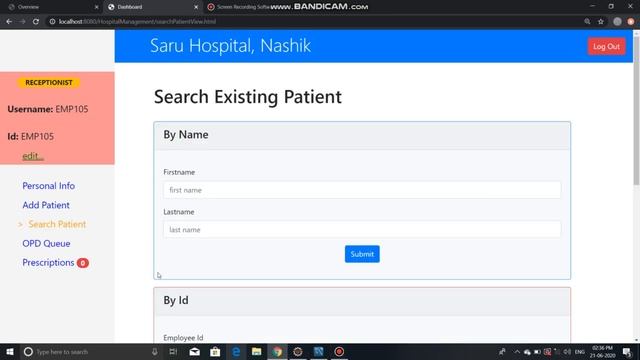Focus the last name input field
This screenshot has height=360, width=640.
(362, 230)
